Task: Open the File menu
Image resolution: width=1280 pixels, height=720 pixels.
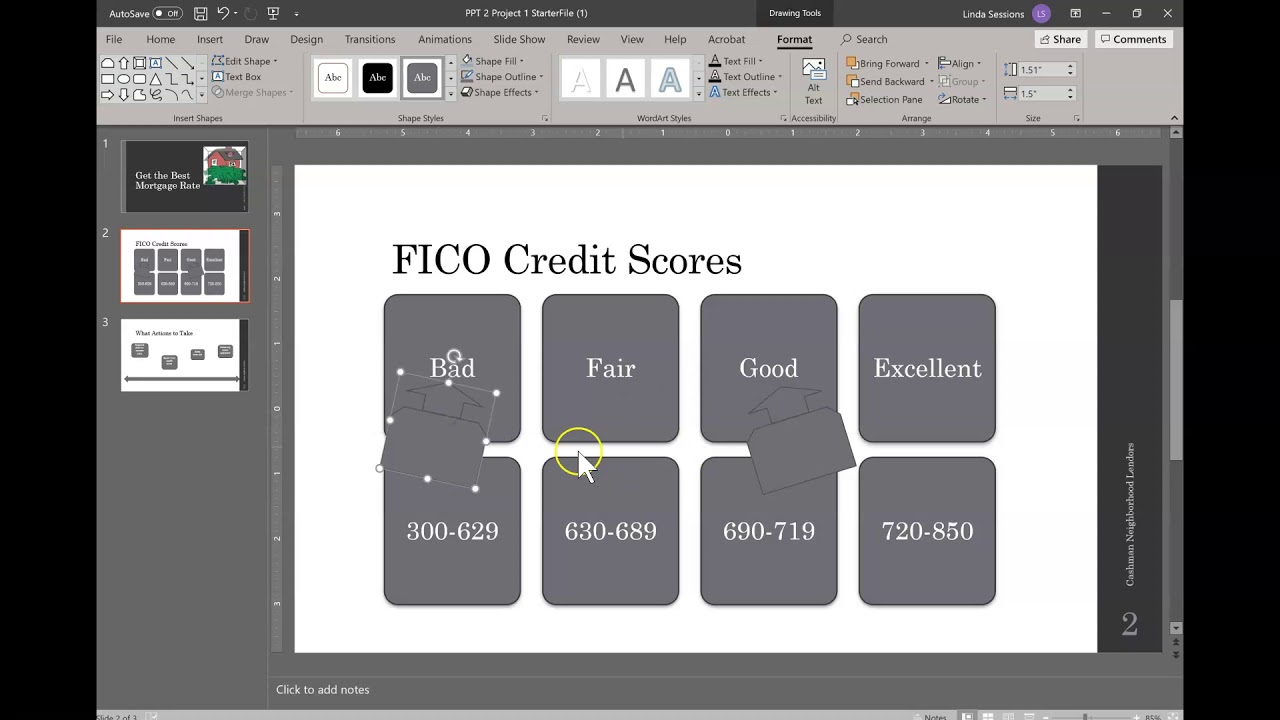Action: 114,39
